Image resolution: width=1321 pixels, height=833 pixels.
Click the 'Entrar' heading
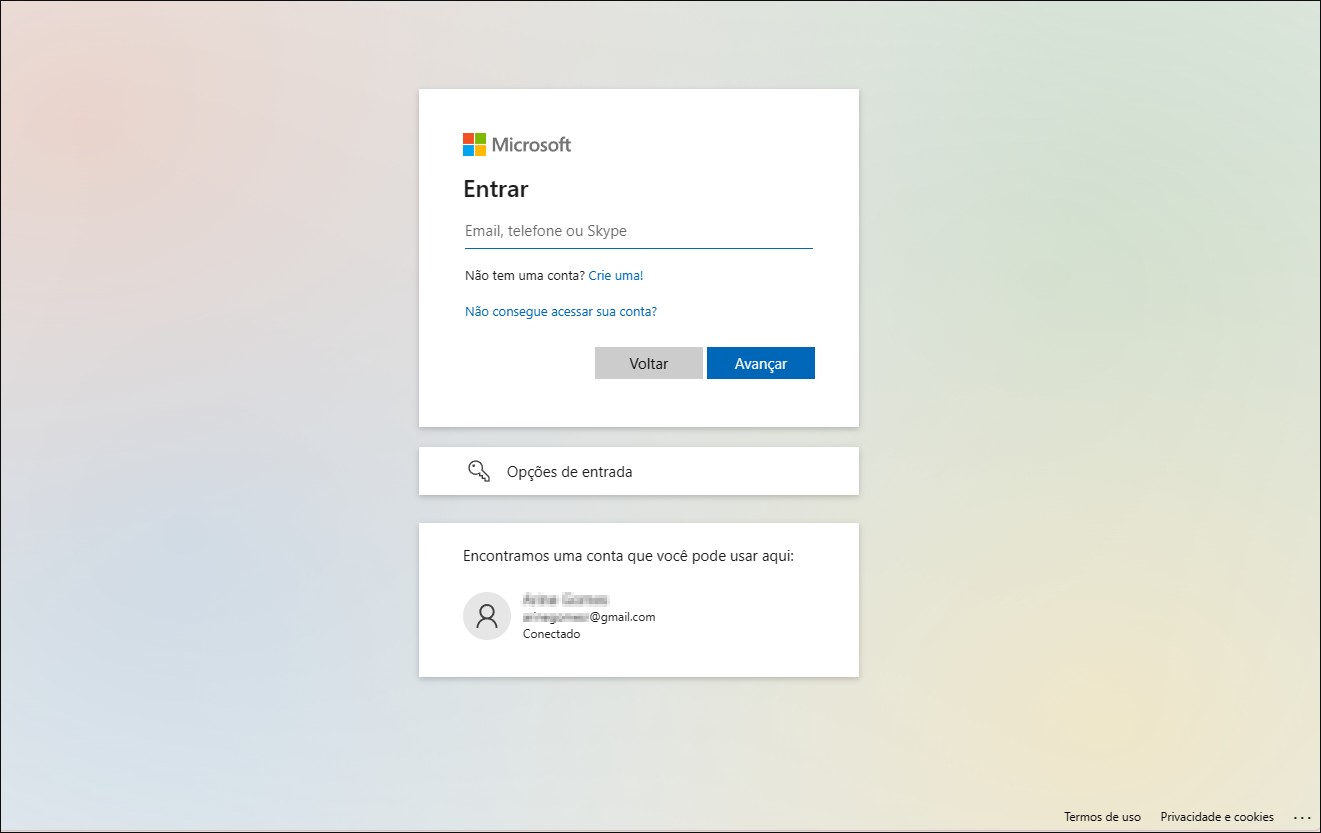coord(495,189)
